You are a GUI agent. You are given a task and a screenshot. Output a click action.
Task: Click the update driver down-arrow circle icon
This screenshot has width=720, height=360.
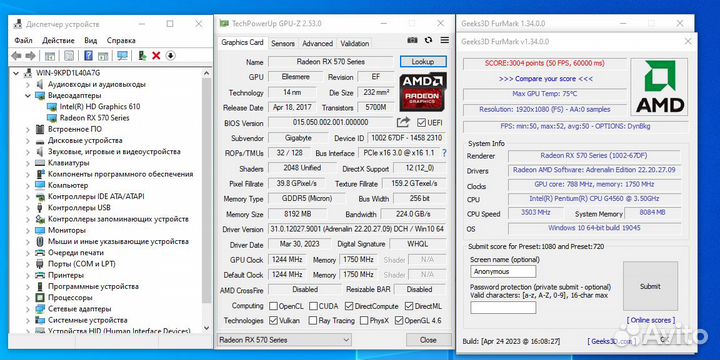pos(170,56)
